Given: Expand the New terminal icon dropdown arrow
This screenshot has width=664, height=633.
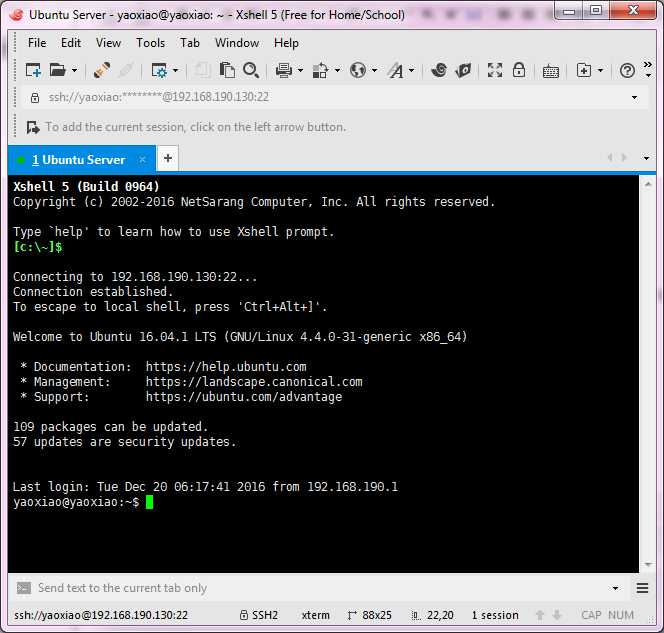Looking at the screenshot, I should 600,70.
